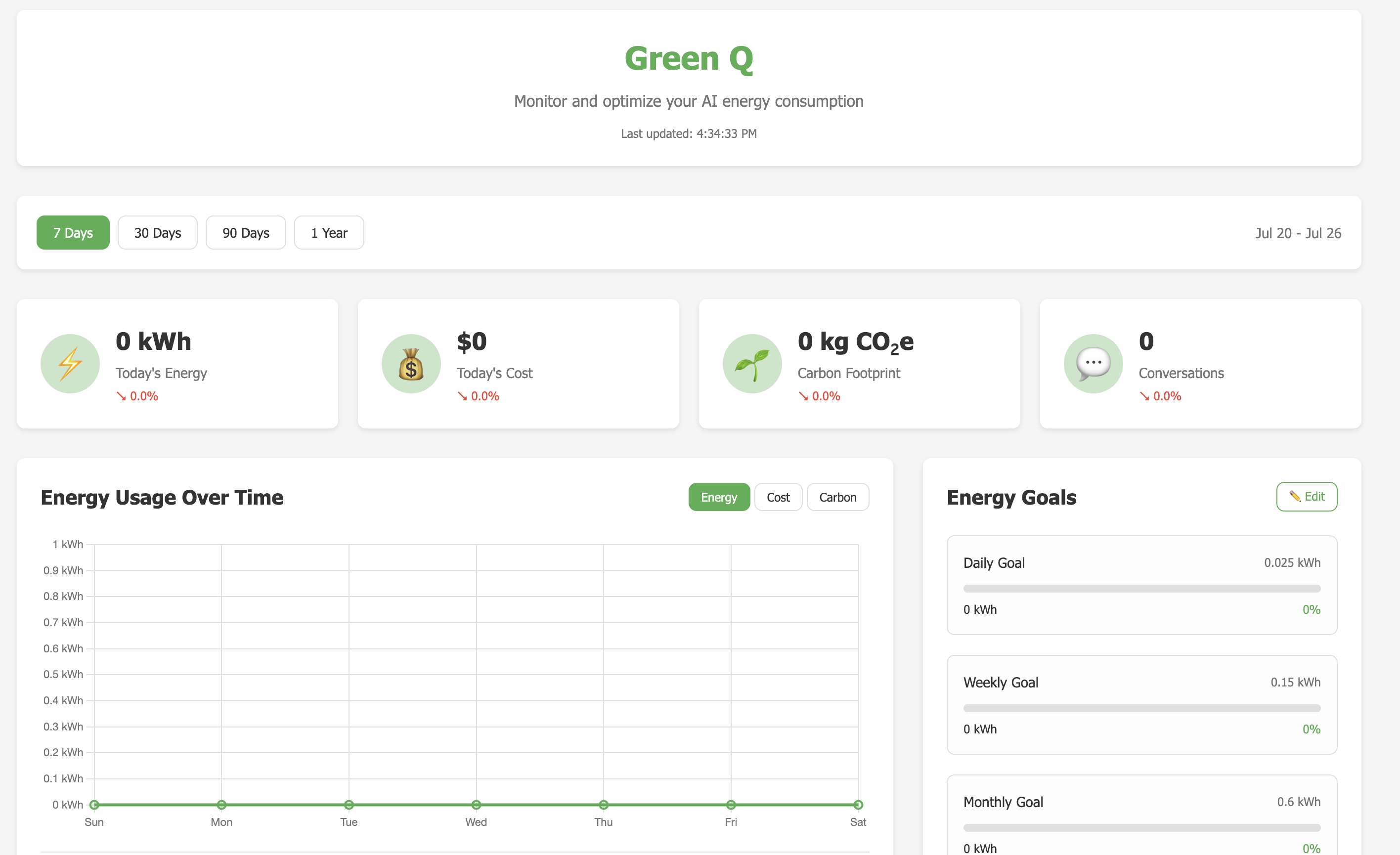Click the speech bubble conversations icon

tap(1093, 364)
